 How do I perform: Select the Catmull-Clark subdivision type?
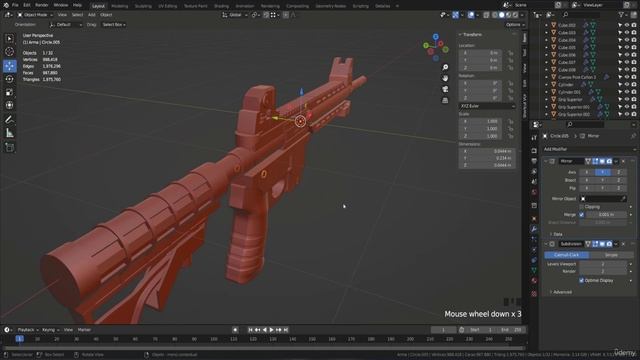[x=567, y=255]
